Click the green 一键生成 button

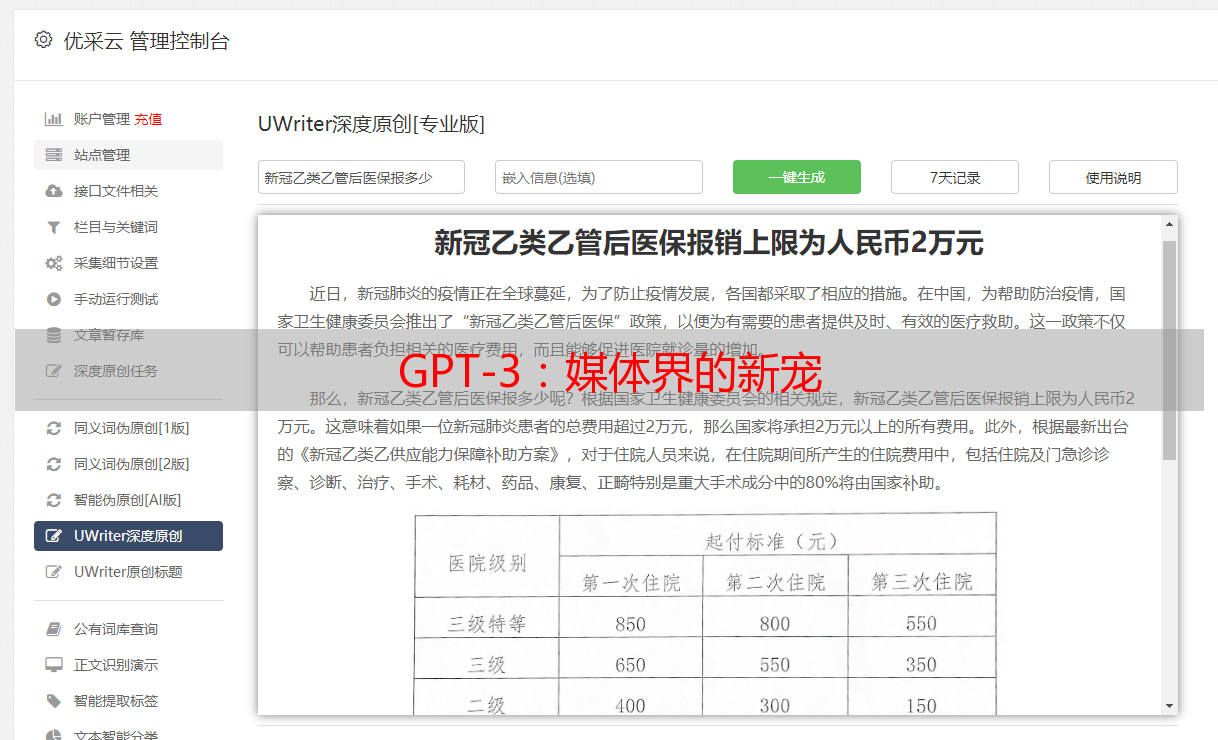[797, 177]
